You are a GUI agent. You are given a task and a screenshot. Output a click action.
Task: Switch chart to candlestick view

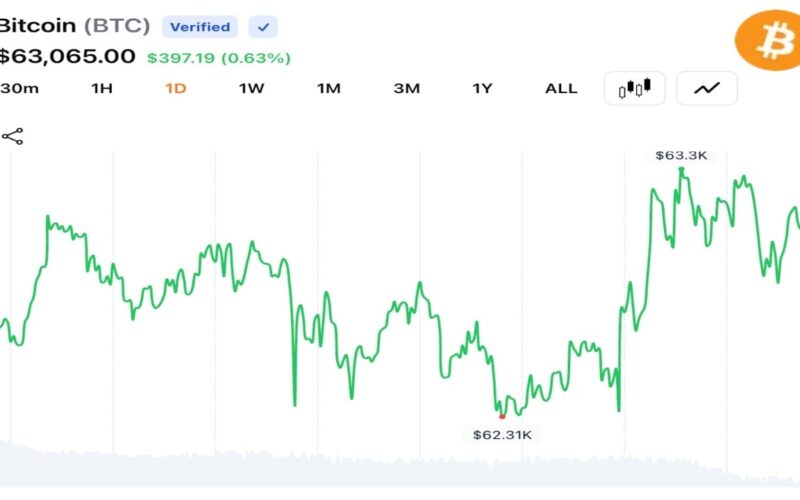click(635, 88)
